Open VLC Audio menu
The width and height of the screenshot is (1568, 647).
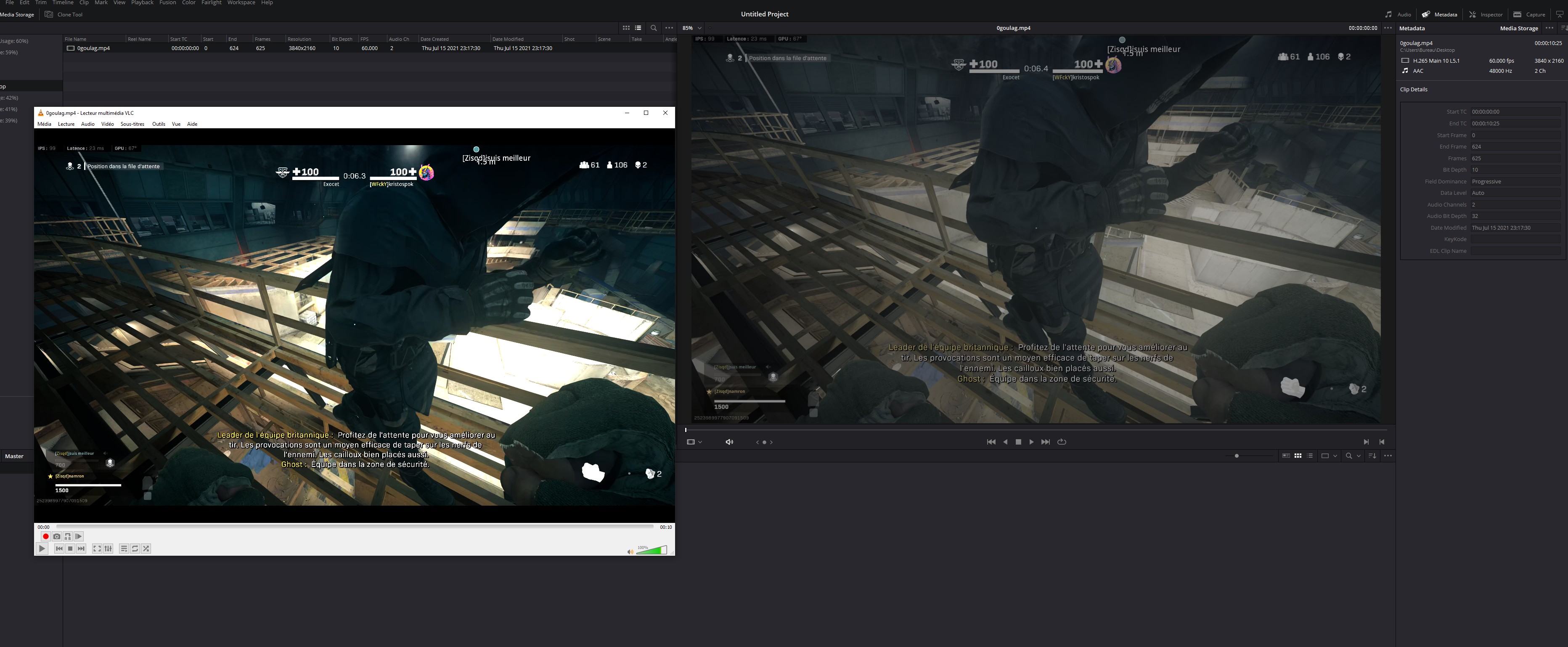tap(87, 124)
